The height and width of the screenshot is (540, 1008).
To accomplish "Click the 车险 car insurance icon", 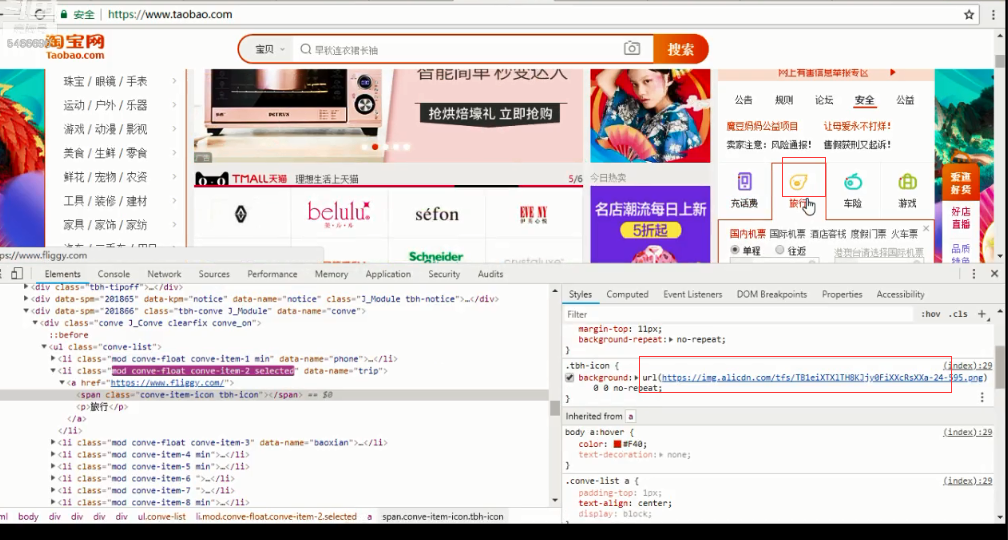I will point(852,183).
